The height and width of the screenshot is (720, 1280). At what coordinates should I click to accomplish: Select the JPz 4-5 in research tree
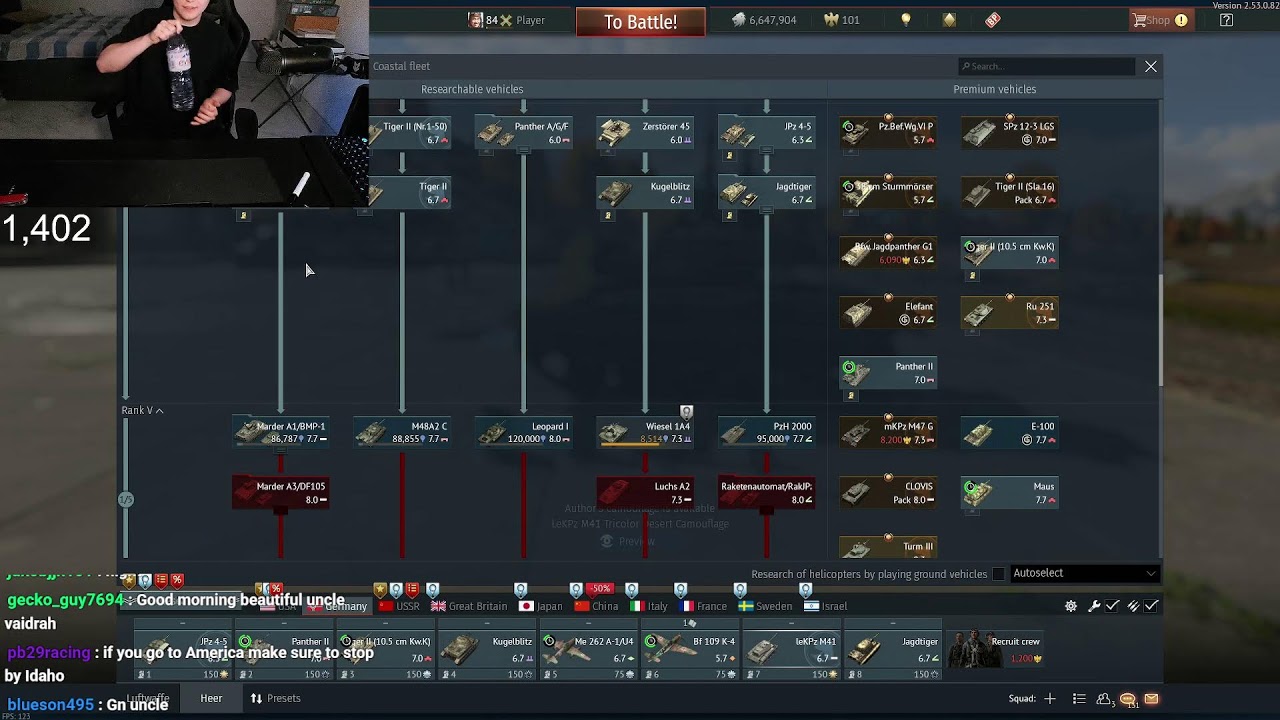(x=766, y=133)
